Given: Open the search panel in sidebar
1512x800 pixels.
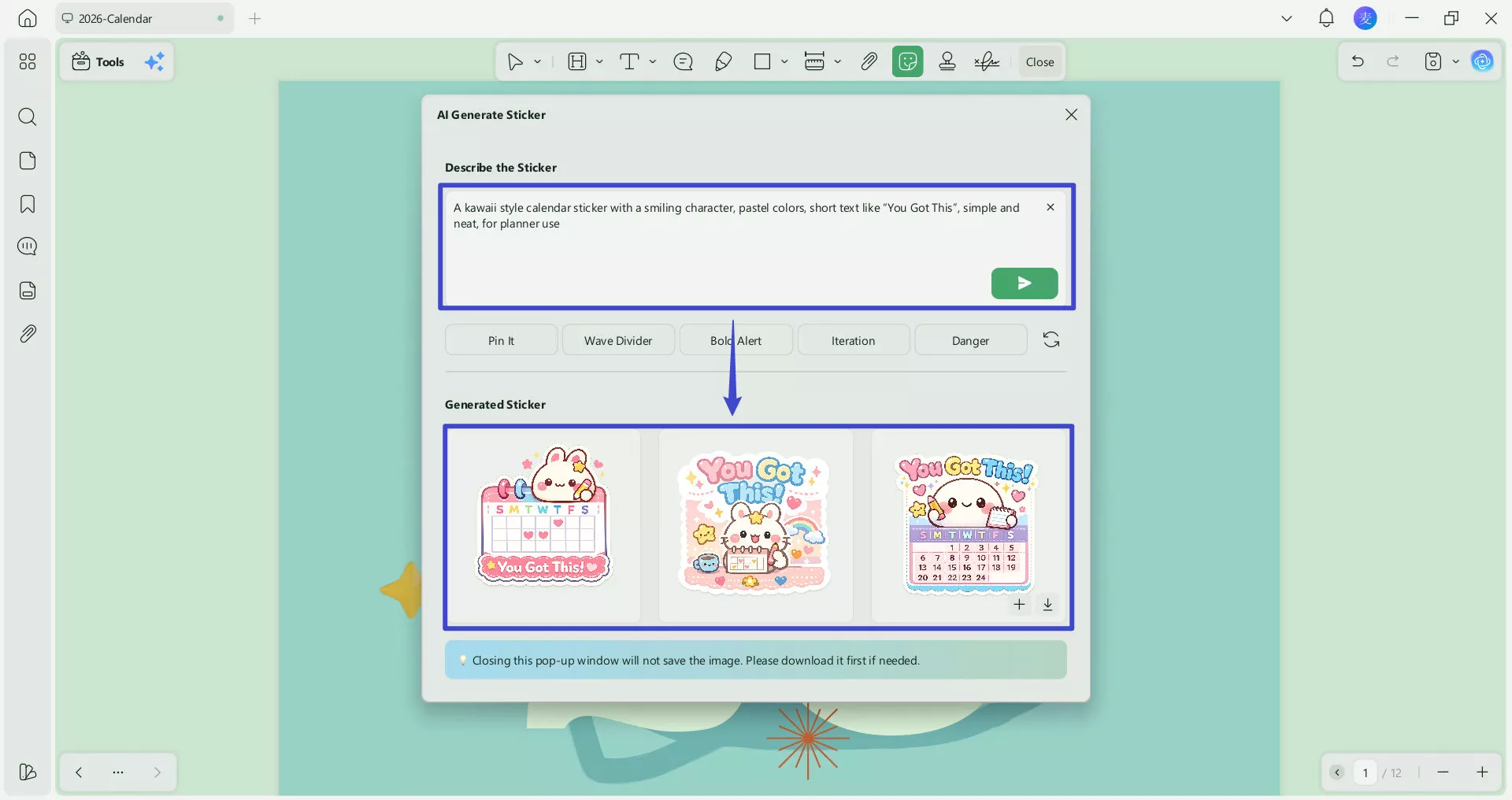Looking at the screenshot, I should click(28, 117).
